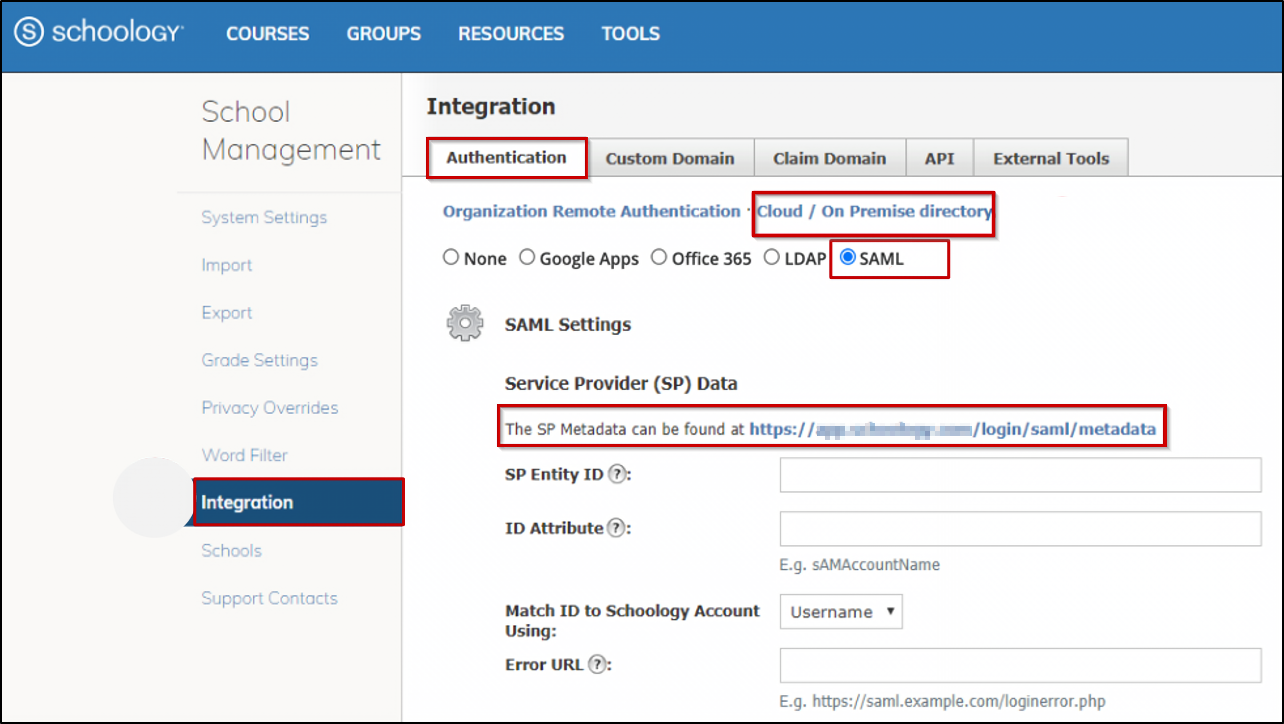Open the SP Entity ID help icon
The width and height of the screenshot is (1284, 724).
tap(617, 474)
